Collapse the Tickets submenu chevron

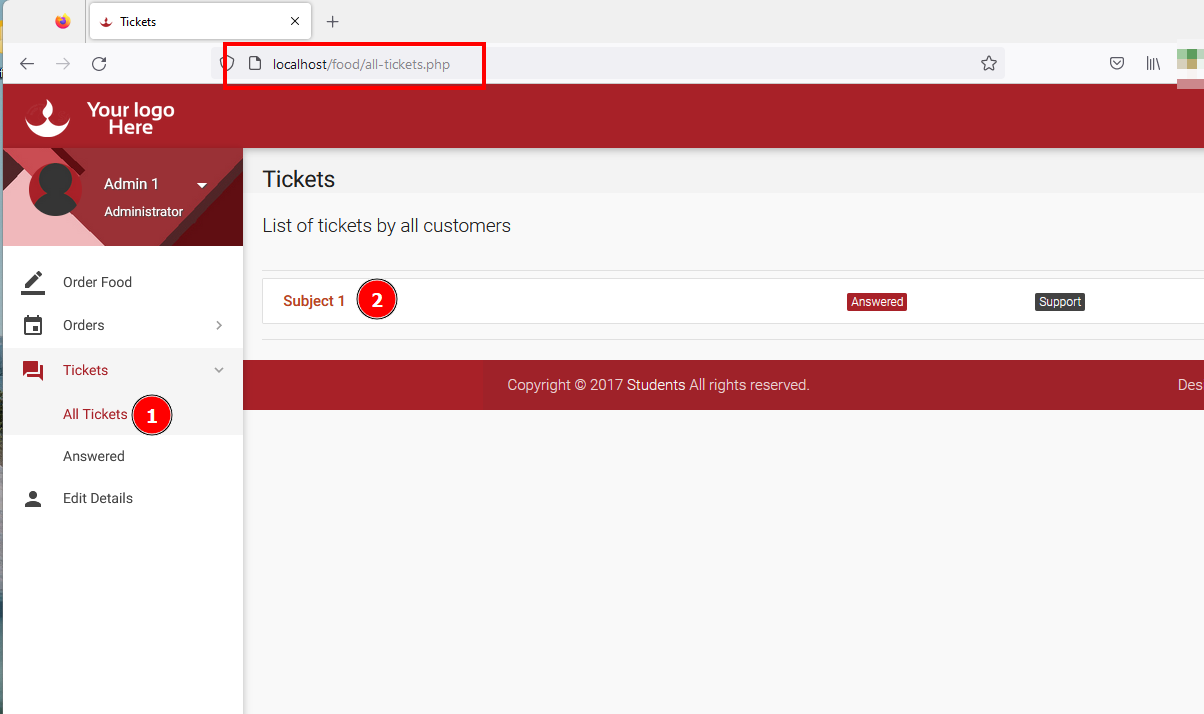(x=219, y=370)
